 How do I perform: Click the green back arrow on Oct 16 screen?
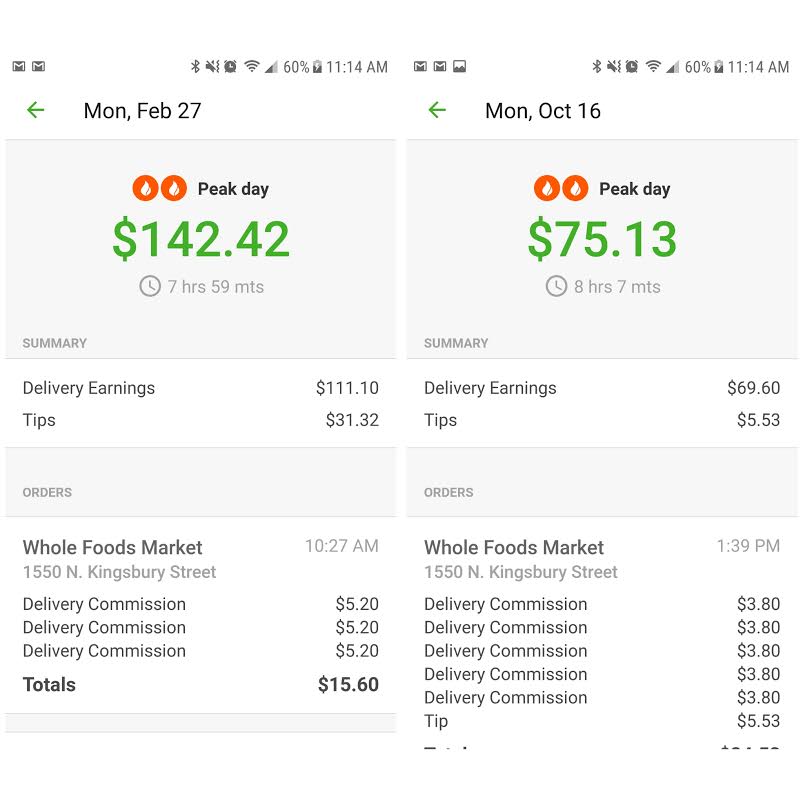coord(437,111)
